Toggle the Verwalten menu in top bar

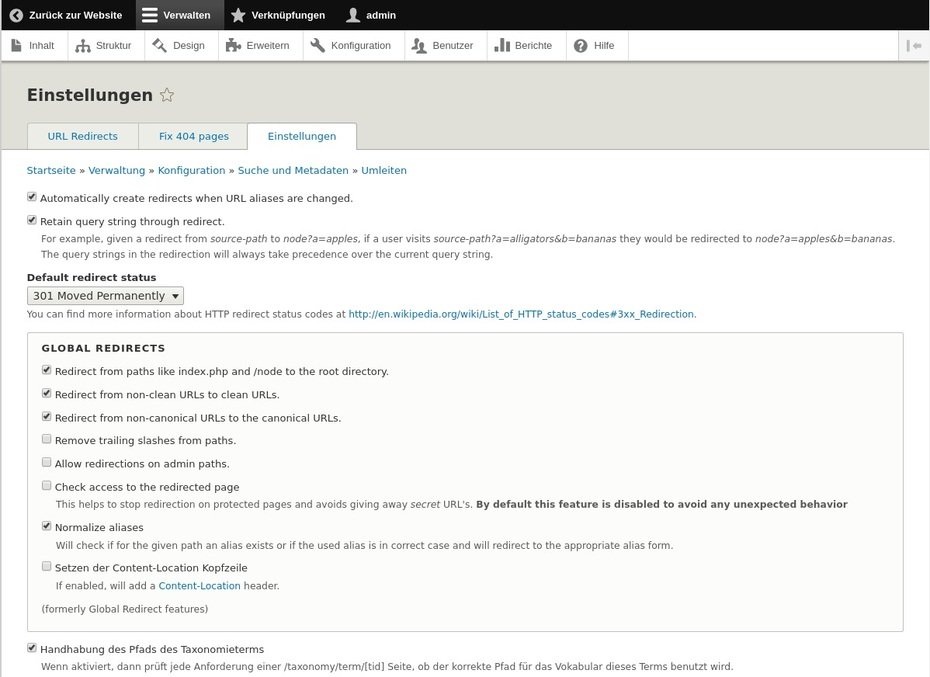[x=175, y=15]
